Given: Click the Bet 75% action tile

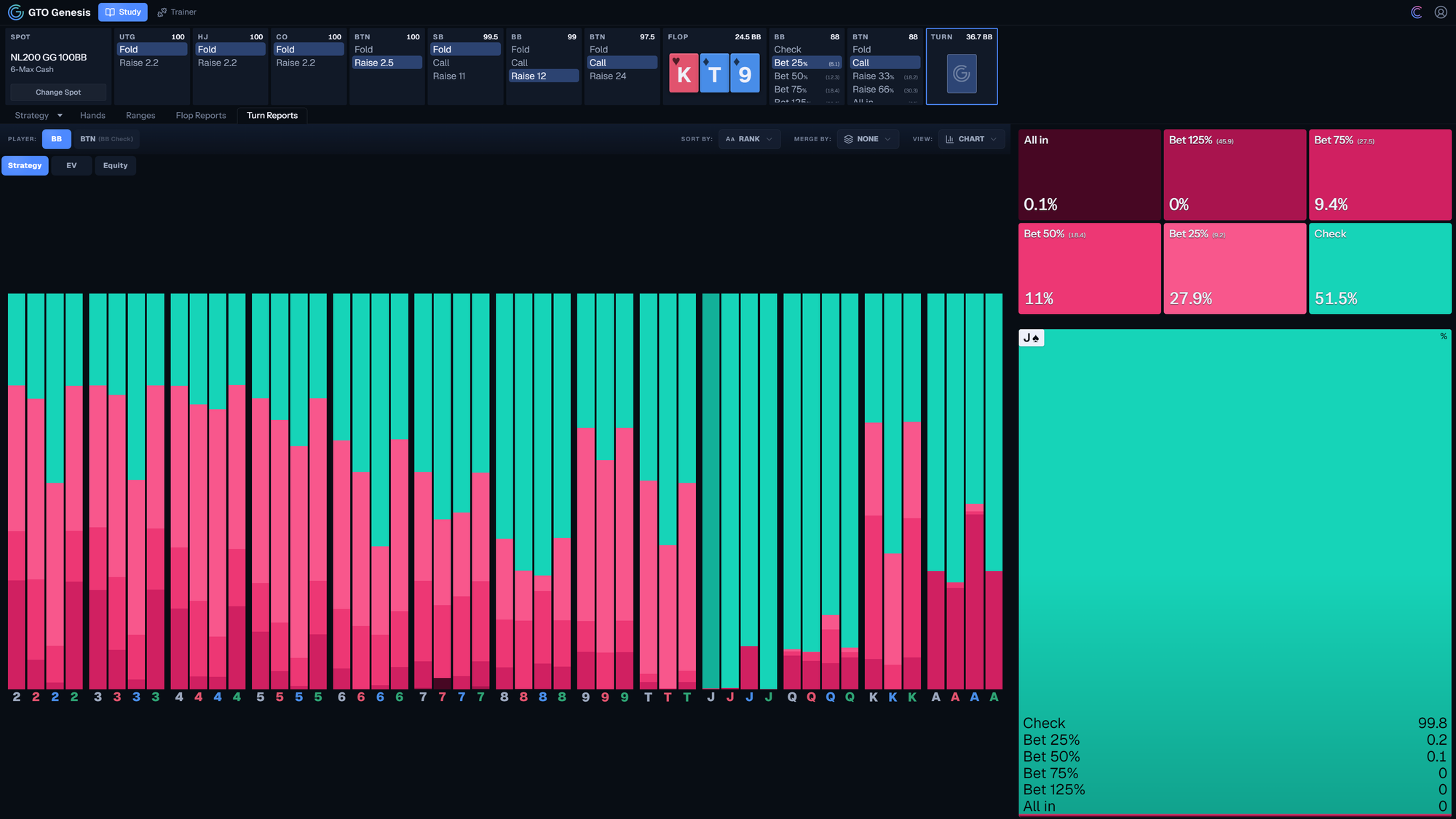Looking at the screenshot, I should [1380, 175].
